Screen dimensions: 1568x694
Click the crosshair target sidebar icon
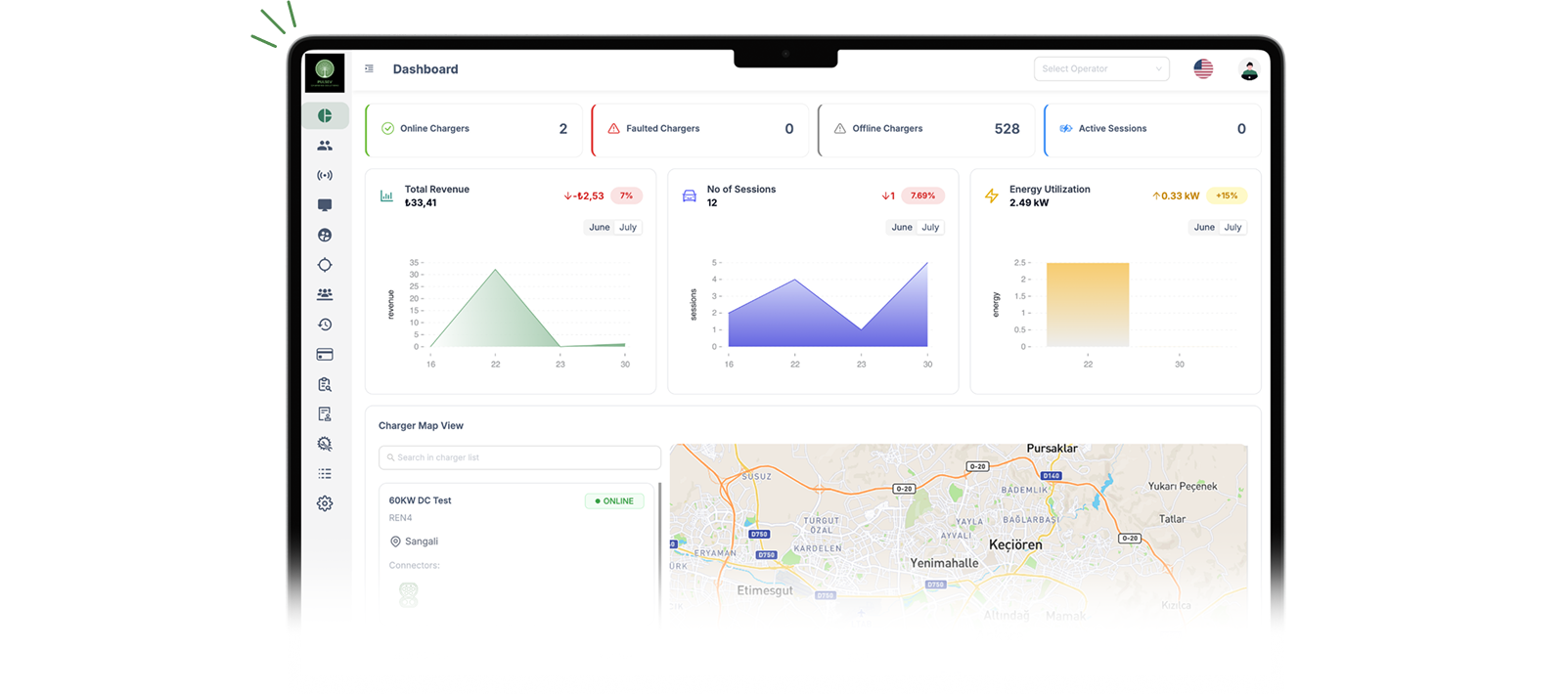[x=325, y=265]
